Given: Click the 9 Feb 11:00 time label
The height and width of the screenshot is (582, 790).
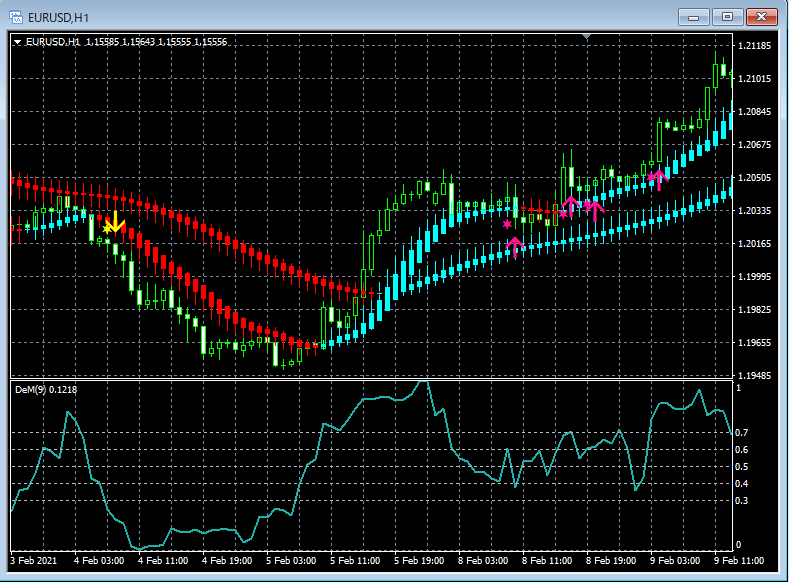Looking at the screenshot, I should tap(739, 560).
